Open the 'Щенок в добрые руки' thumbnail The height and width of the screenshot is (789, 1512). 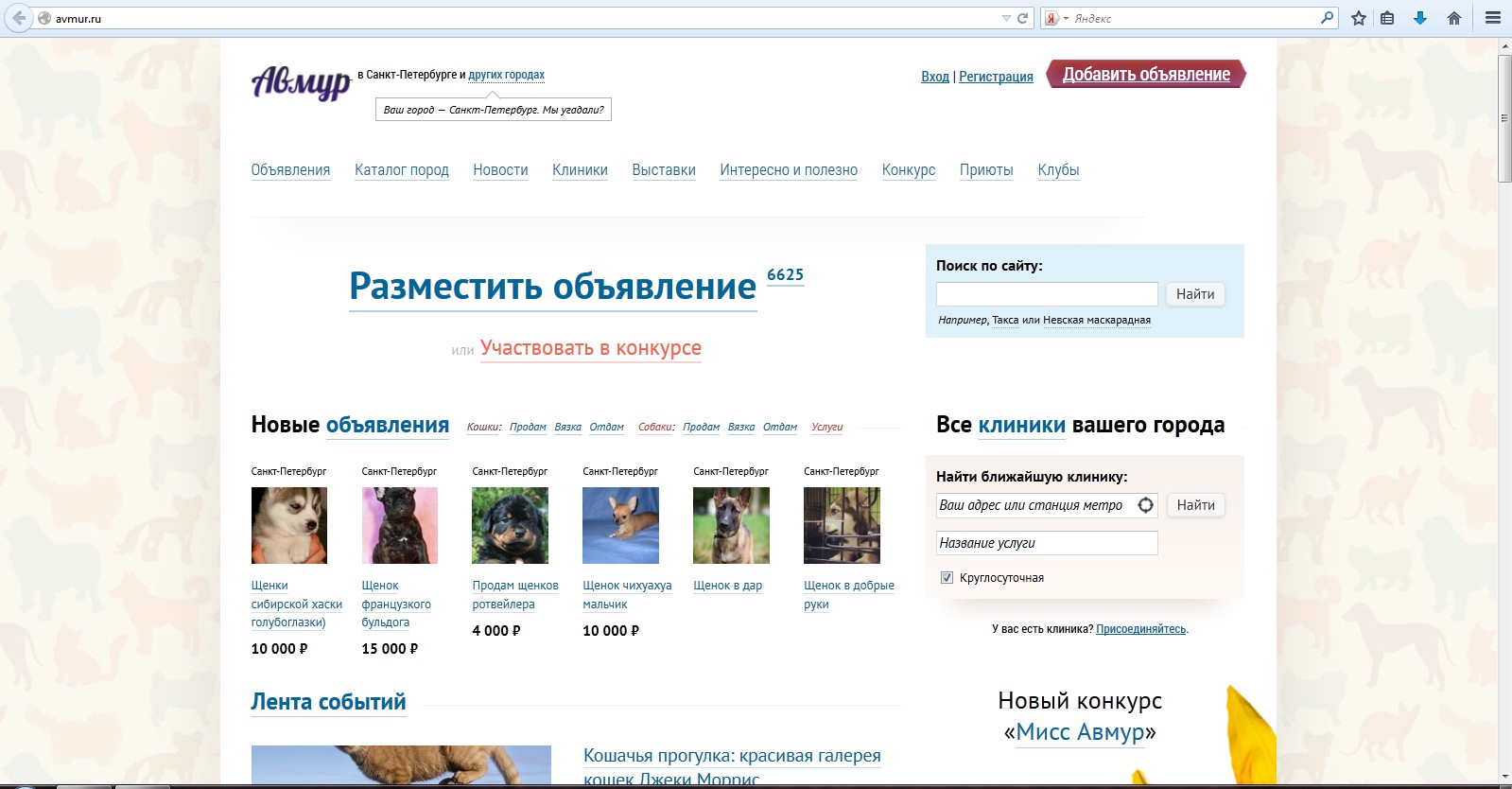click(842, 525)
